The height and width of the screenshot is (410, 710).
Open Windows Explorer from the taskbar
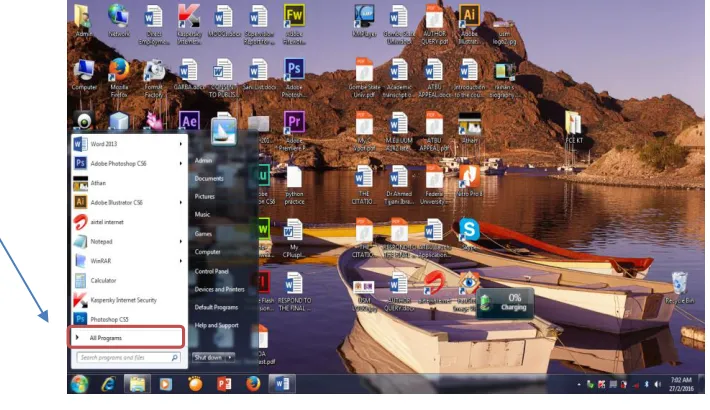137,384
